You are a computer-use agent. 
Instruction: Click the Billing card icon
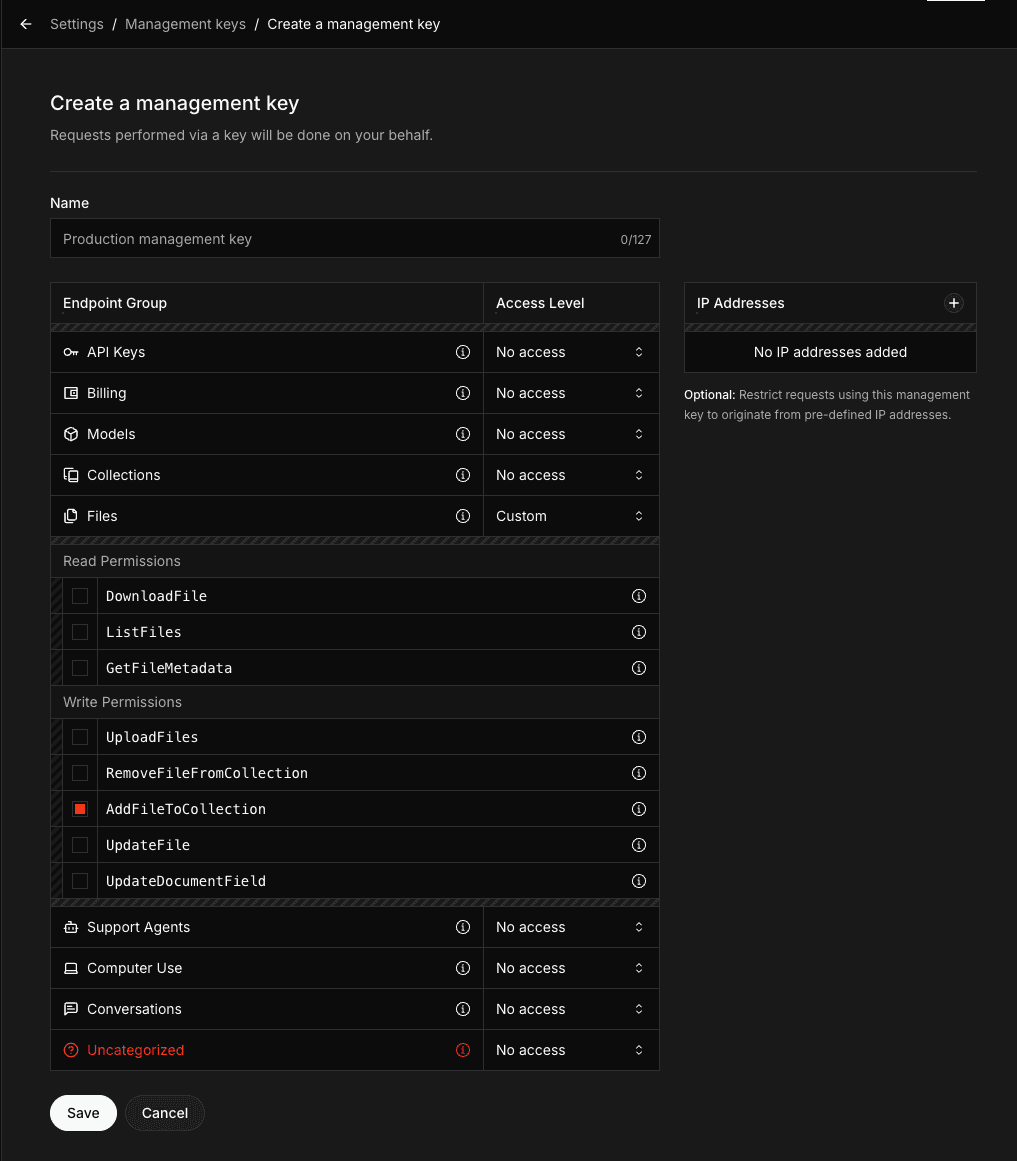click(71, 393)
